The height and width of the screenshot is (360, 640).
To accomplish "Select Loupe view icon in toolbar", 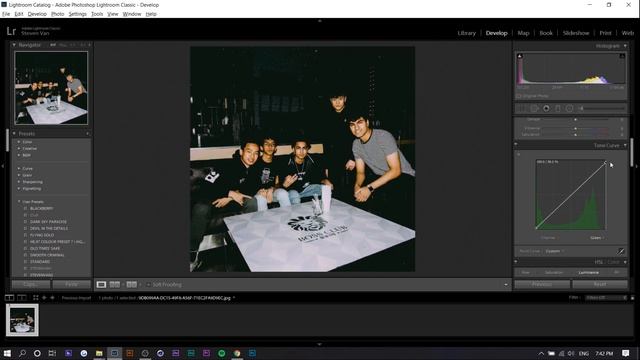I will (101, 284).
